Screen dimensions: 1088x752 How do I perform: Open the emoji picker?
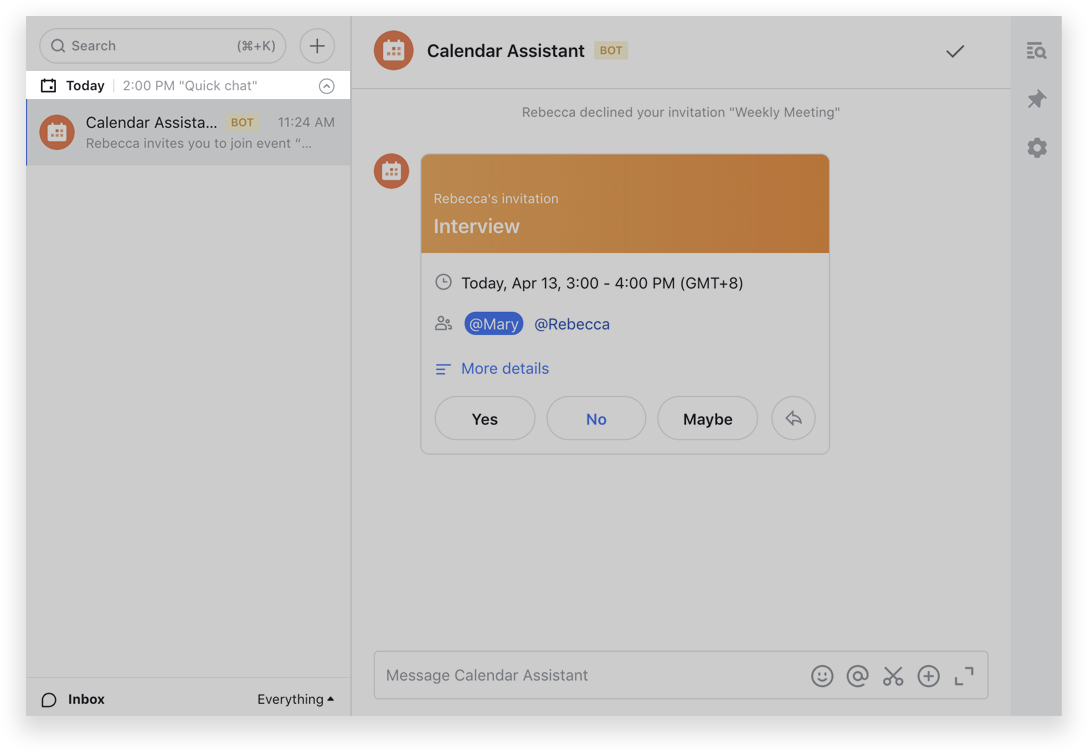pos(822,676)
